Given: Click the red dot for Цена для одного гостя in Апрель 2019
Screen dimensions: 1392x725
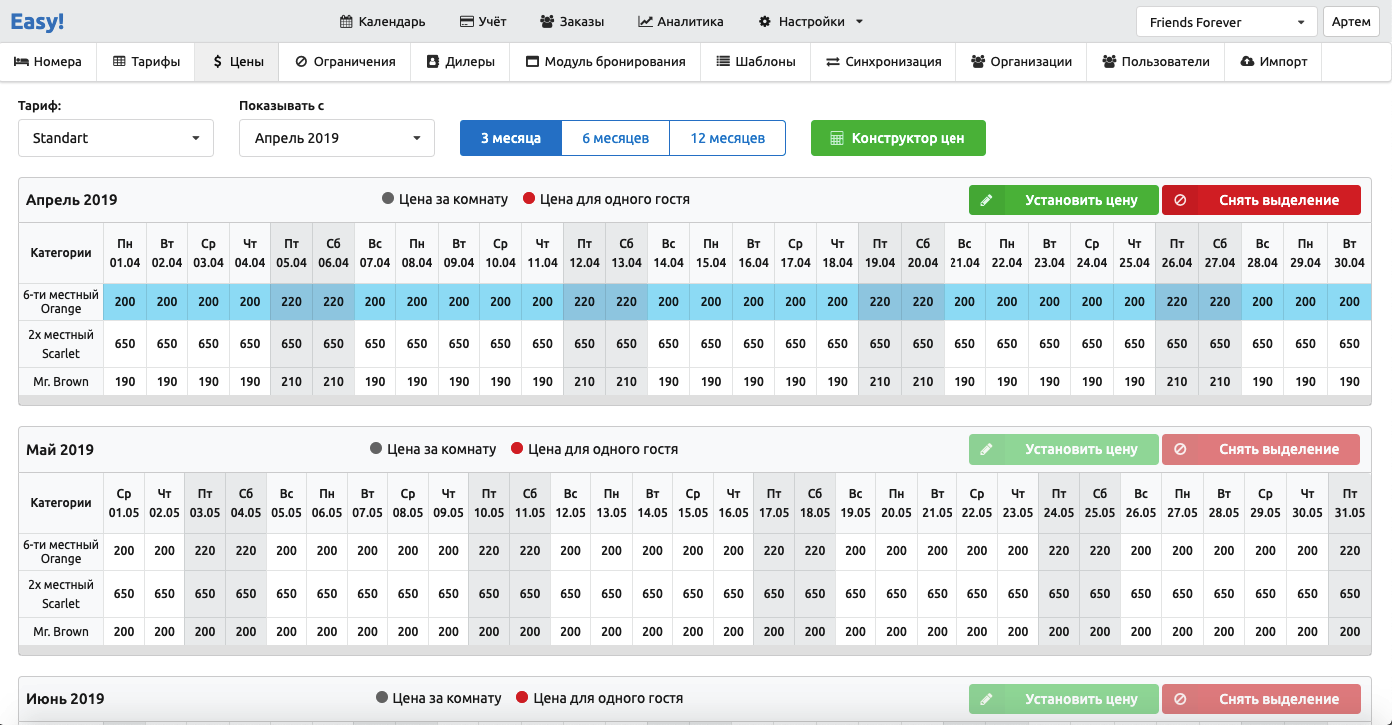Looking at the screenshot, I should (x=529, y=199).
